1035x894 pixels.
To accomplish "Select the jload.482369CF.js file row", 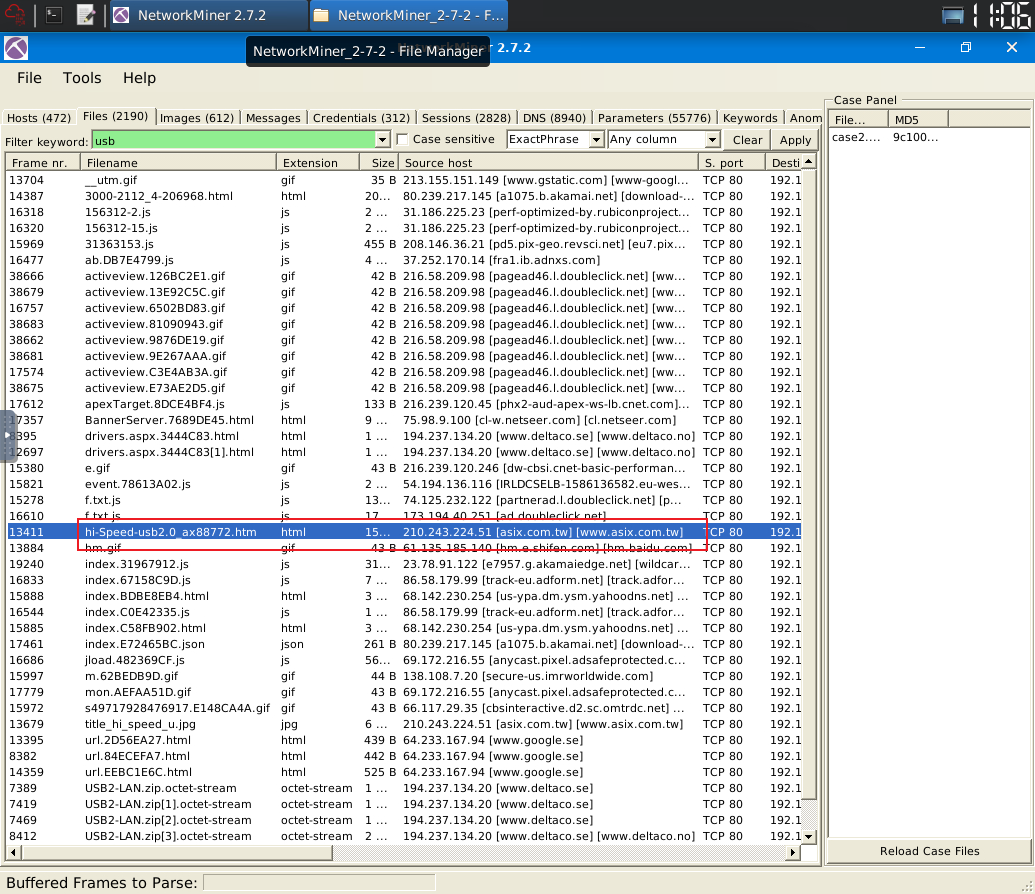I will click(404, 660).
